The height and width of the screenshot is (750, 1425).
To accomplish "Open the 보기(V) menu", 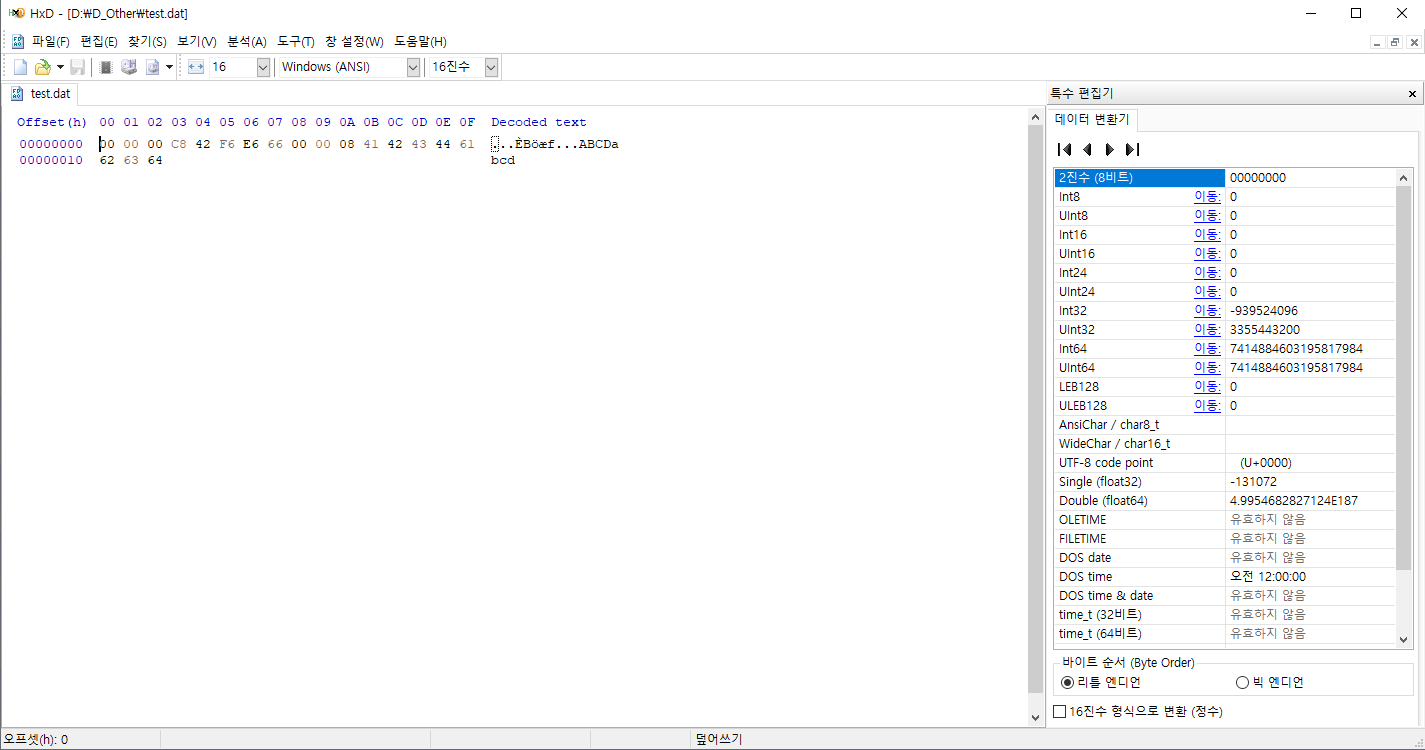I will coord(197,42).
